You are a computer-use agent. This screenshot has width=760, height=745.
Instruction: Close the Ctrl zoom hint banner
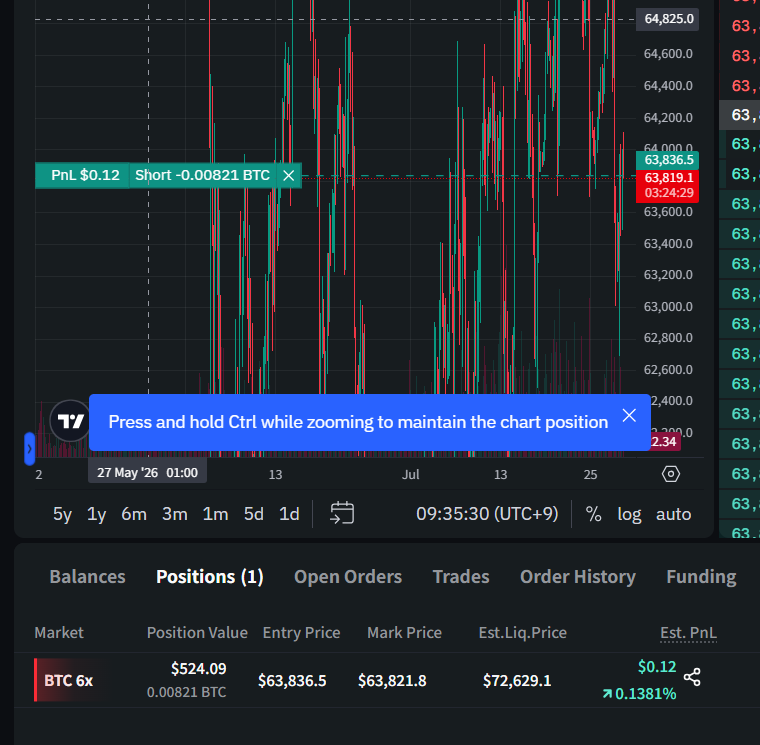point(629,415)
